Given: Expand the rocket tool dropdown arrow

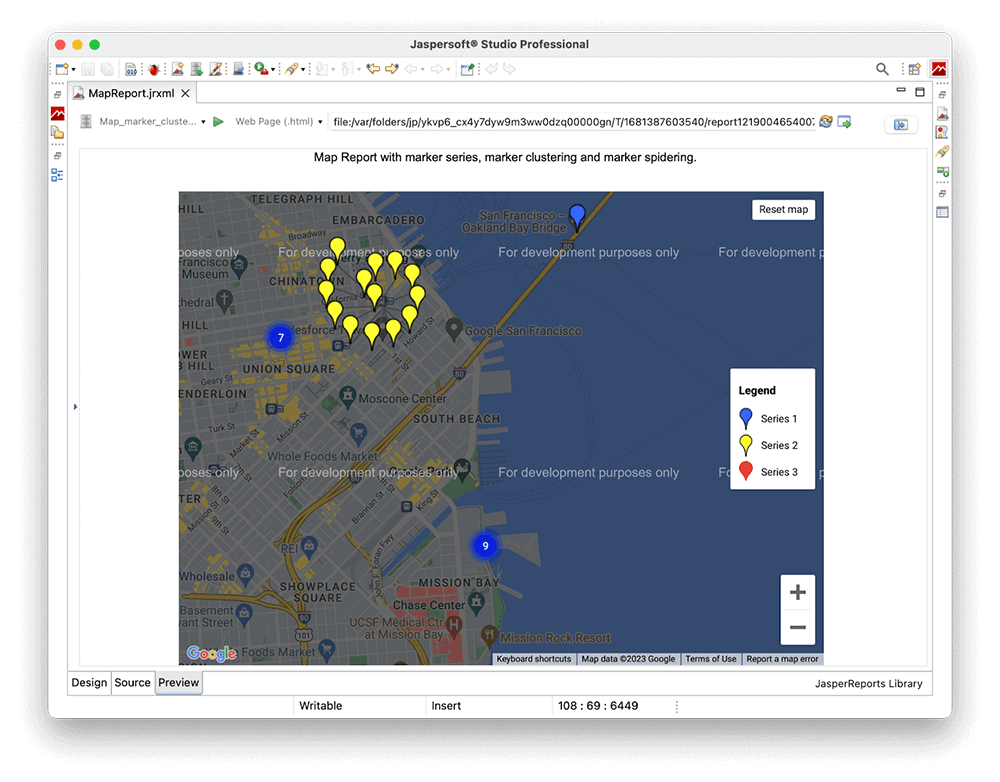Looking at the screenshot, I should tap(303, 70).
